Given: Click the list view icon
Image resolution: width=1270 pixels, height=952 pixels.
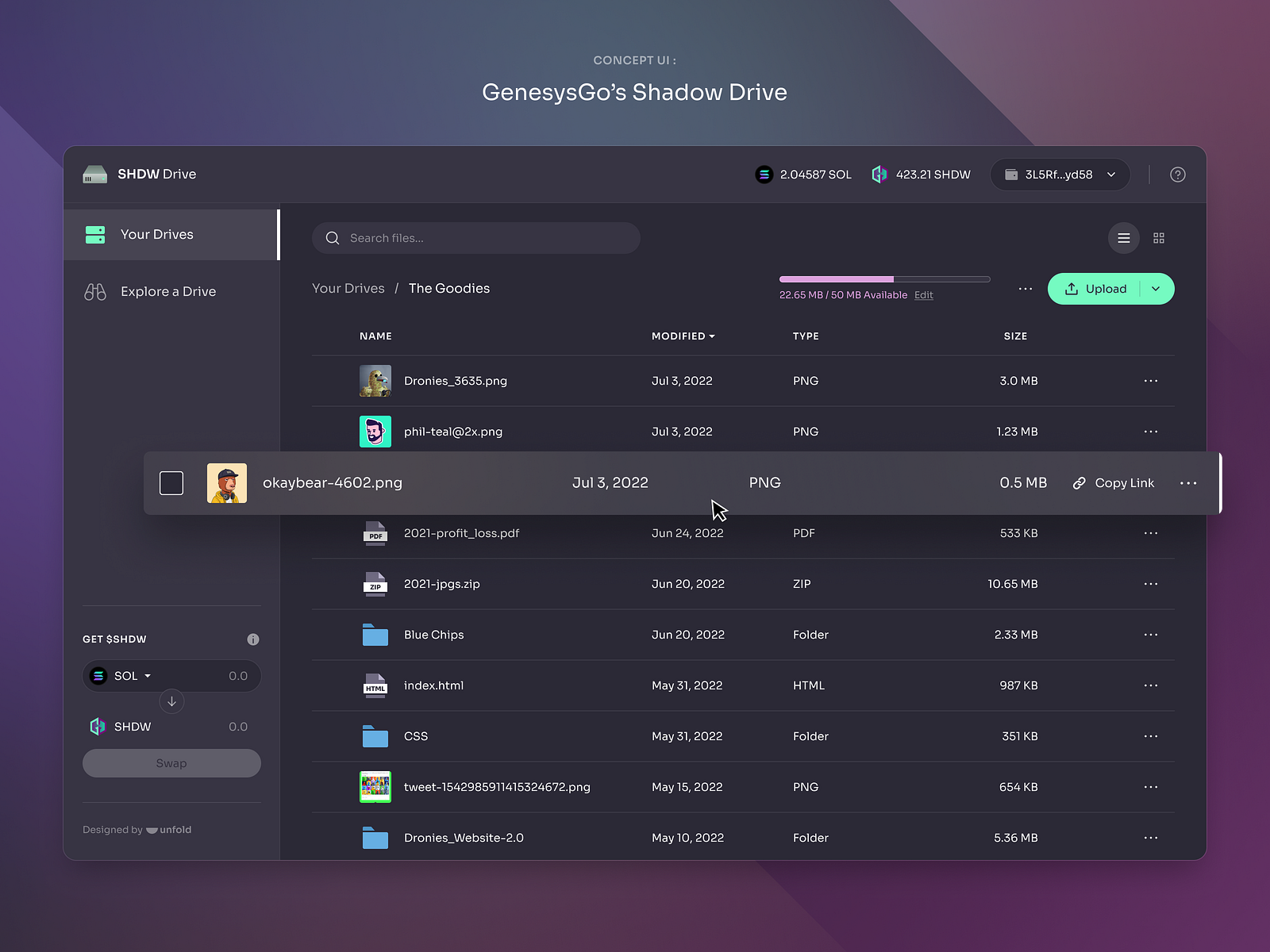Looking at the screenshot, I should [1124, 238].
